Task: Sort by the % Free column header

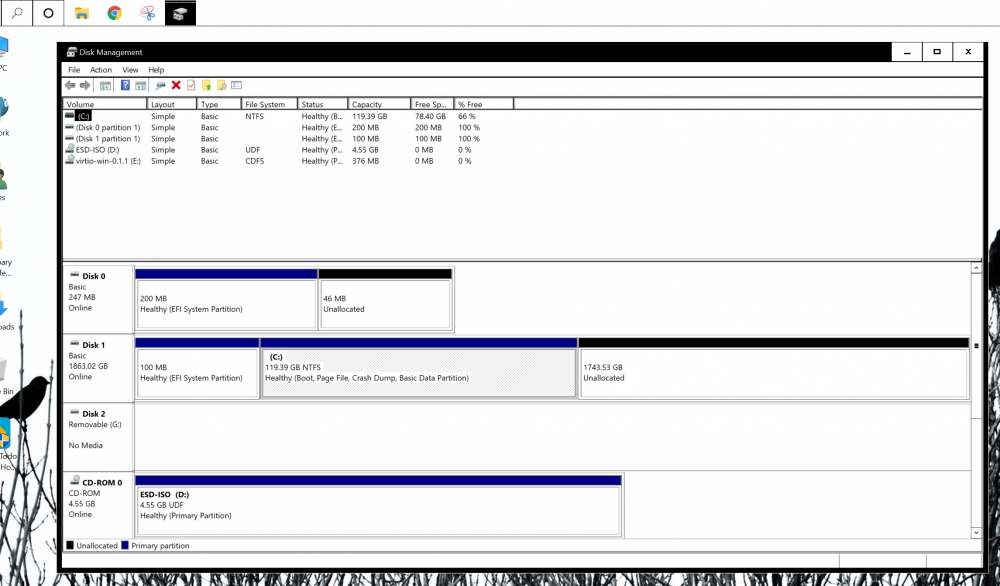Action: point(484,104)
